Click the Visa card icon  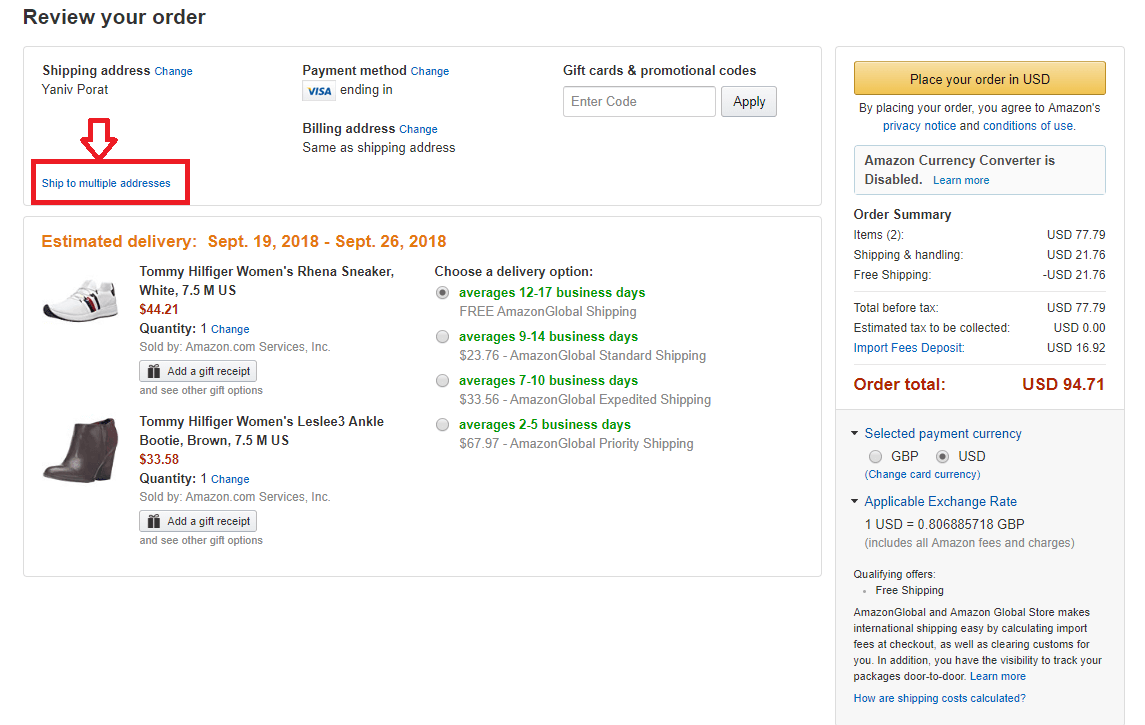[319, 91]
